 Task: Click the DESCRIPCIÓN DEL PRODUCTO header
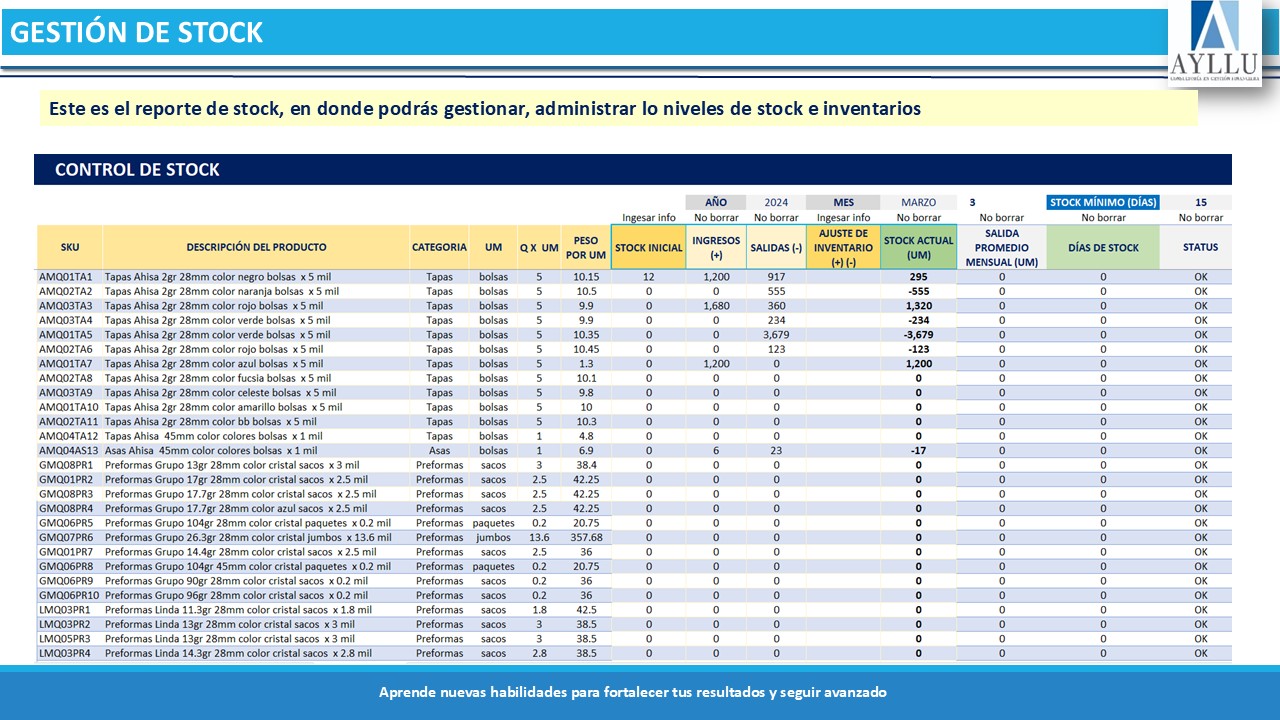point(256,247)
